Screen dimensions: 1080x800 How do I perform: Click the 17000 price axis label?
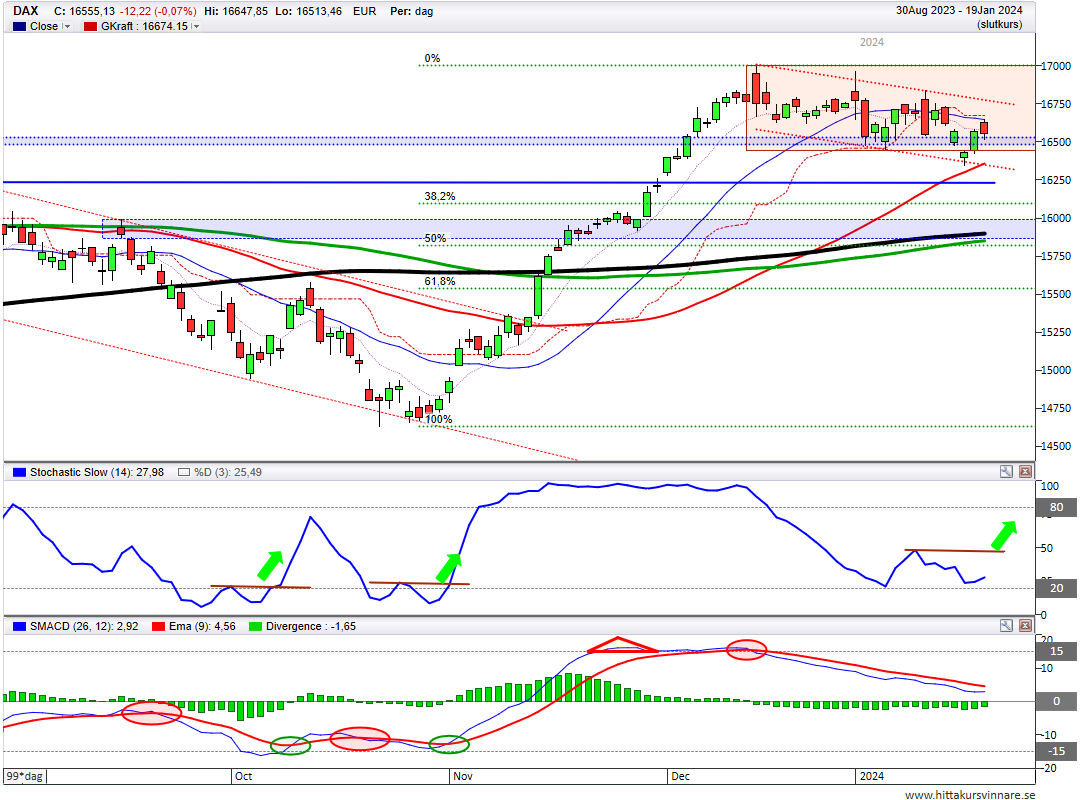point(1056,66)
